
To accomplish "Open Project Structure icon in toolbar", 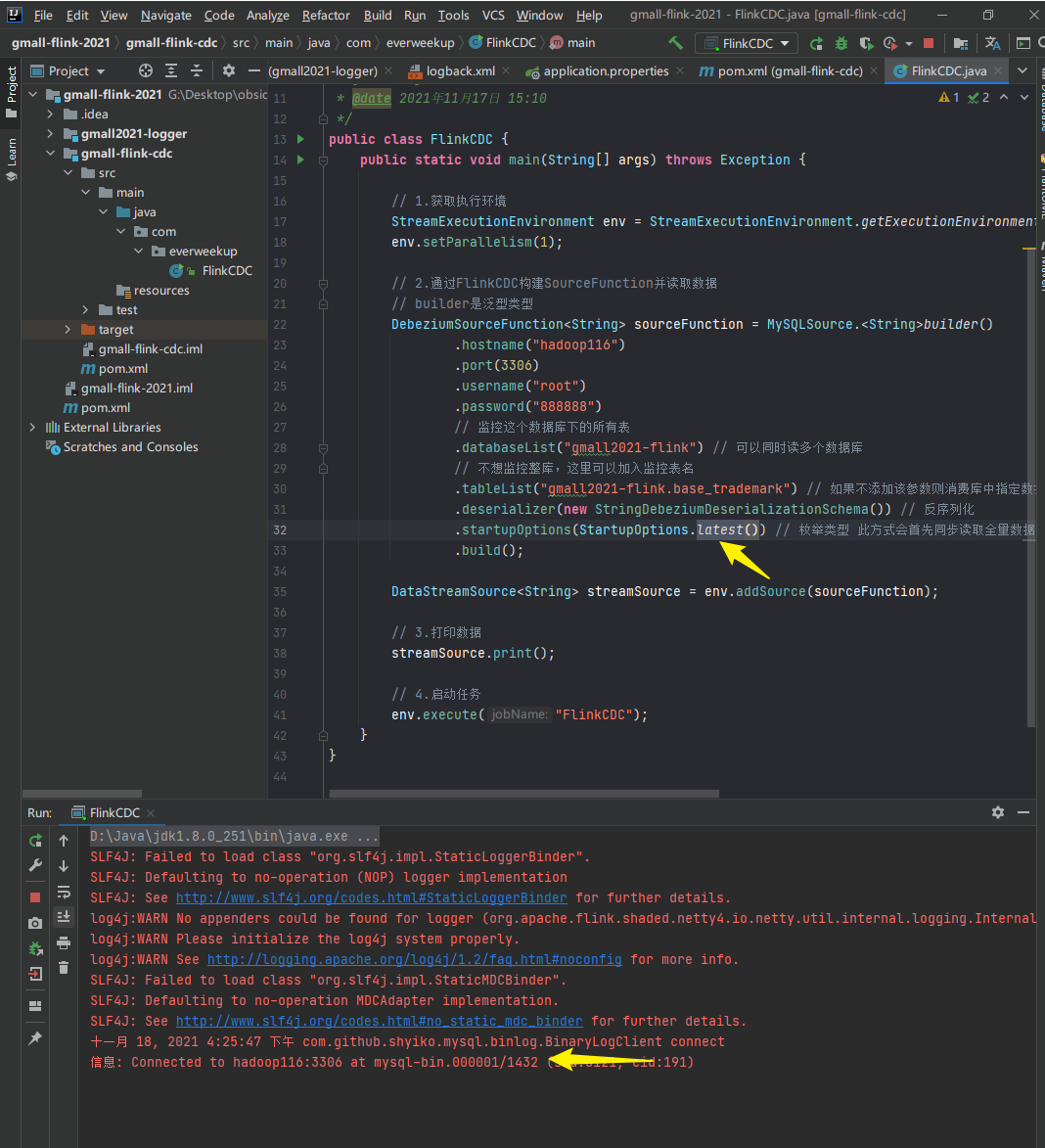I will (961, 44).
